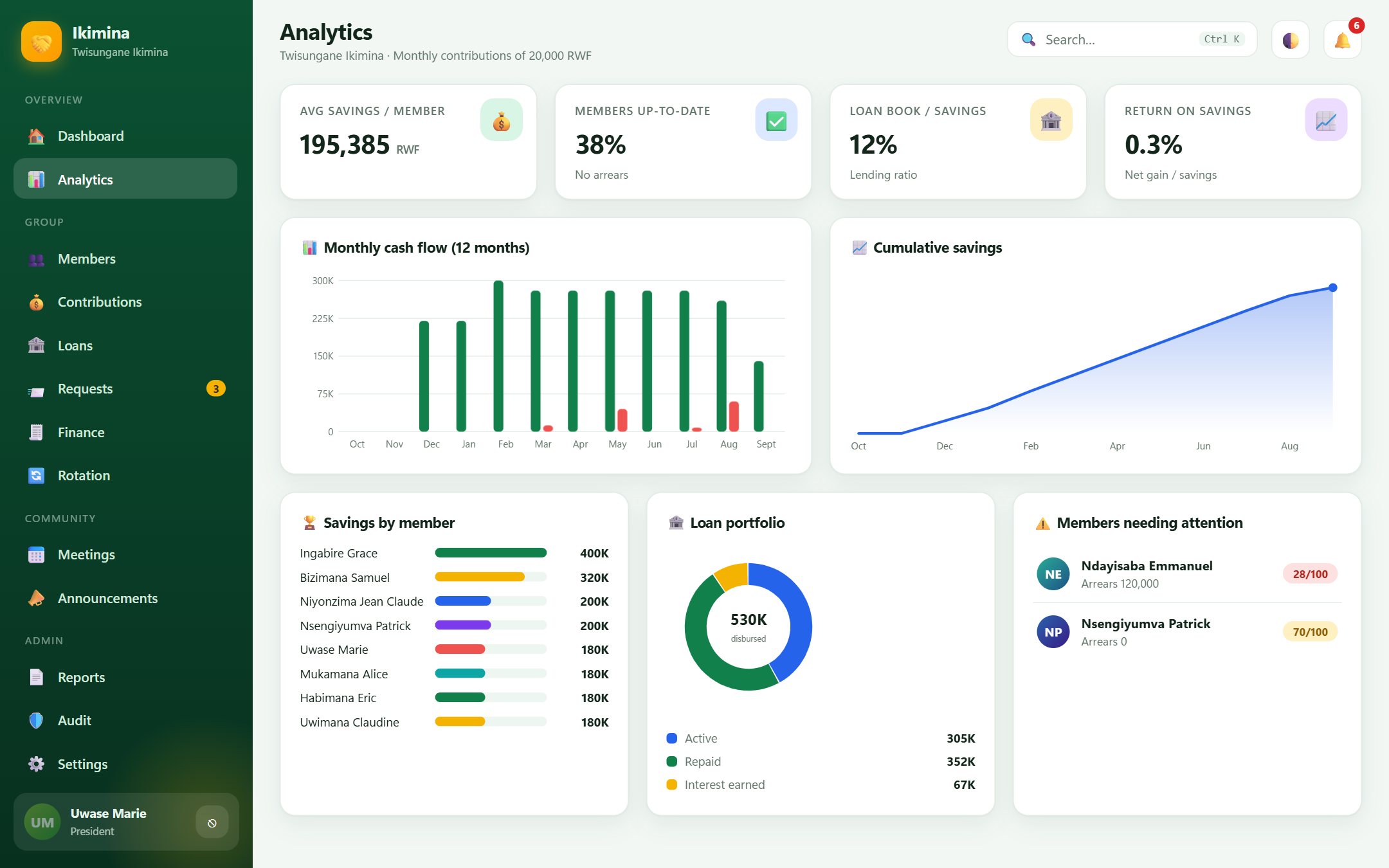Click the 28/100 score badge
This screenshot has height=868, width=1389.
point(1310,574)
